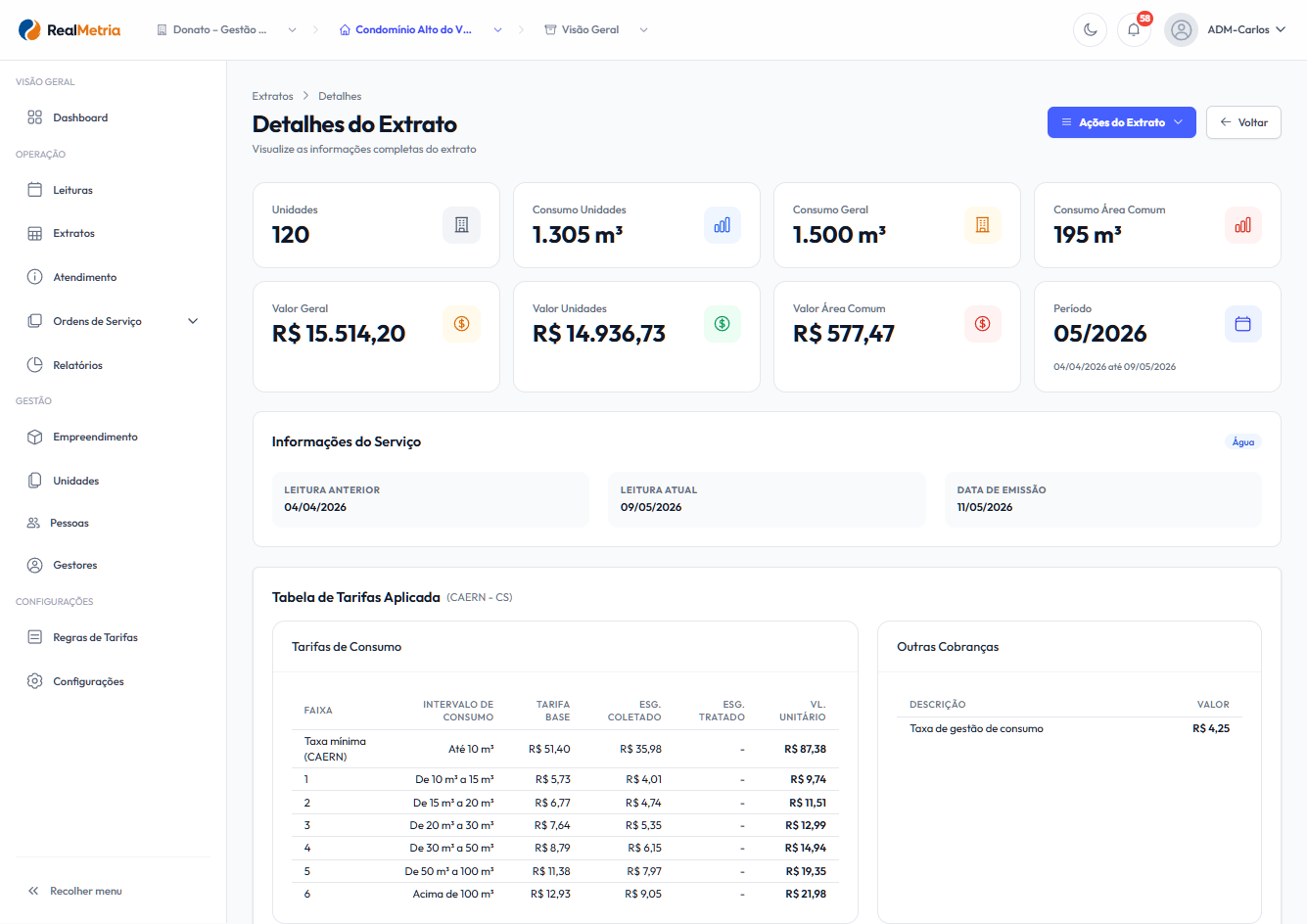Click building icon on Consumo Geral card
1307x924 pixels.
pos(983,225)
